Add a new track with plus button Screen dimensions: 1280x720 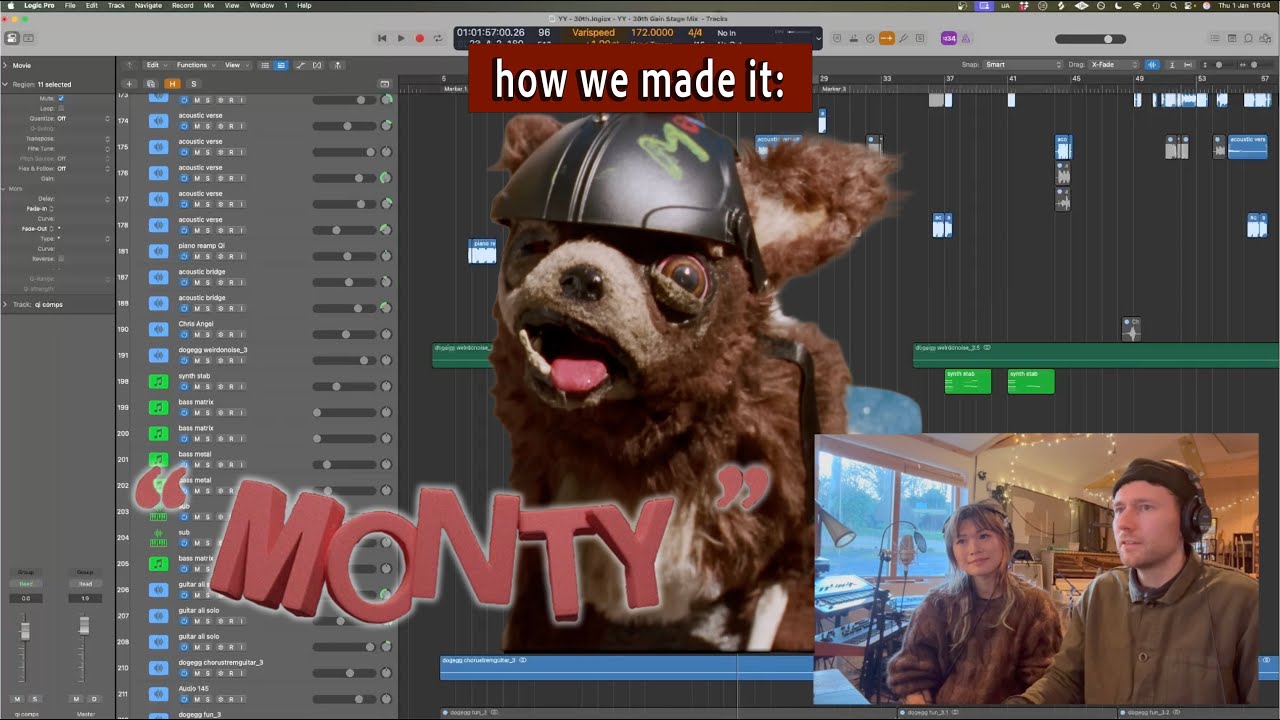[129, 84]
